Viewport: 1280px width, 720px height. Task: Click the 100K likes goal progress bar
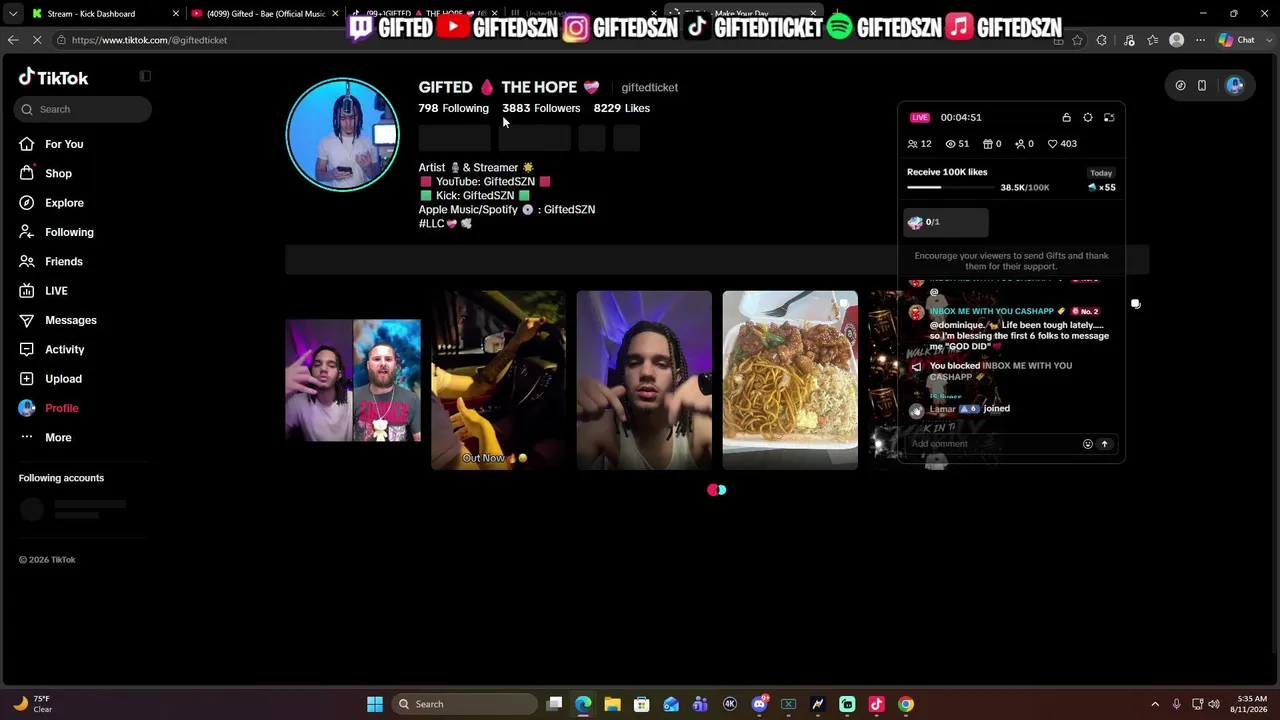click(x=950, y=188)
